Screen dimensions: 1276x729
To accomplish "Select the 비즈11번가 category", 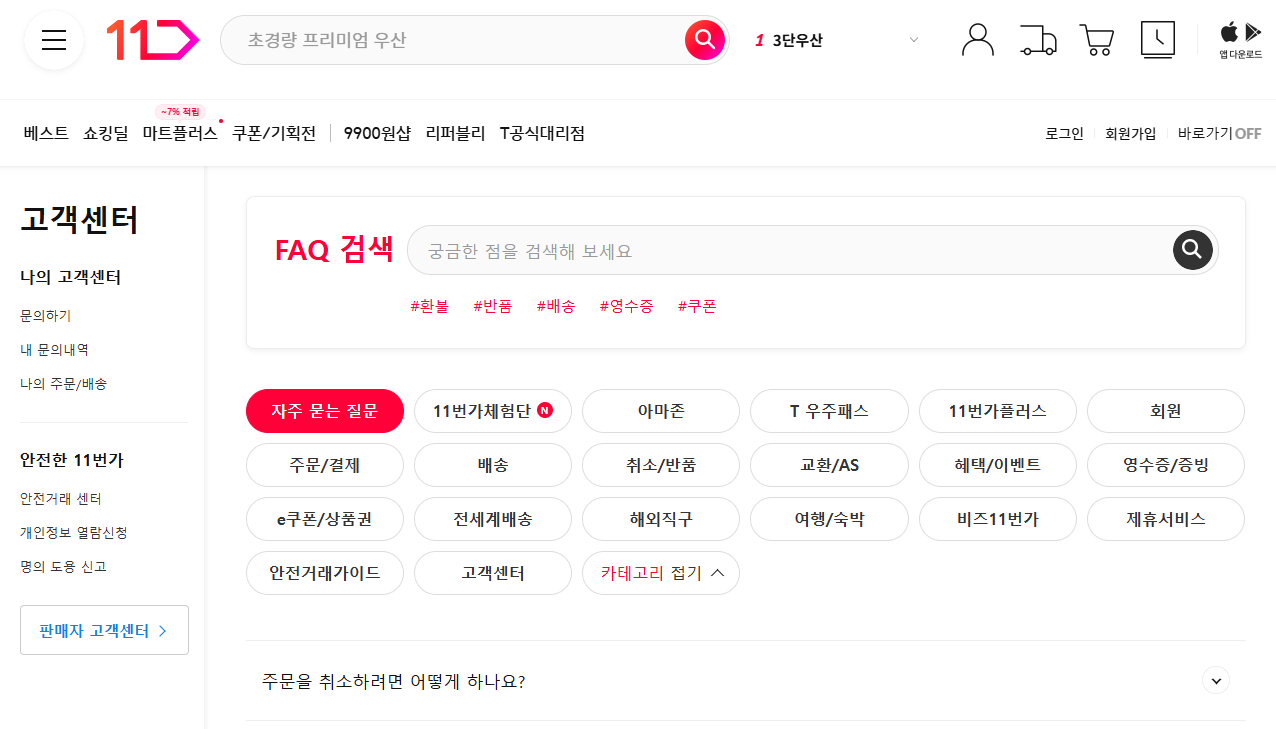I will [x=998, y=519].
